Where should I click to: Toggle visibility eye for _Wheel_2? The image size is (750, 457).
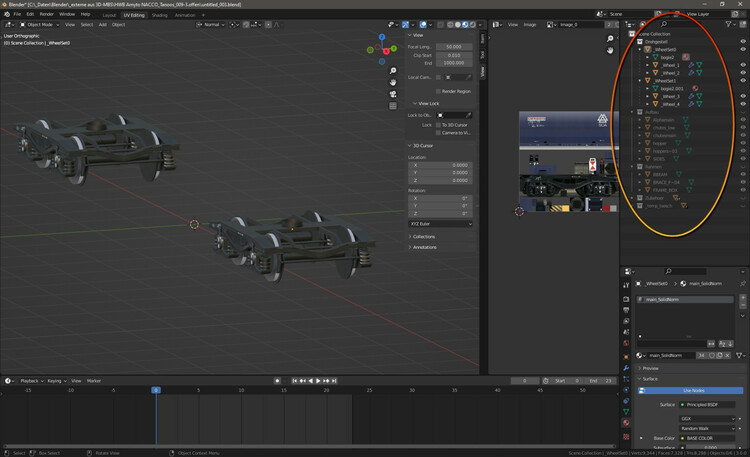(x=743, y=73)
